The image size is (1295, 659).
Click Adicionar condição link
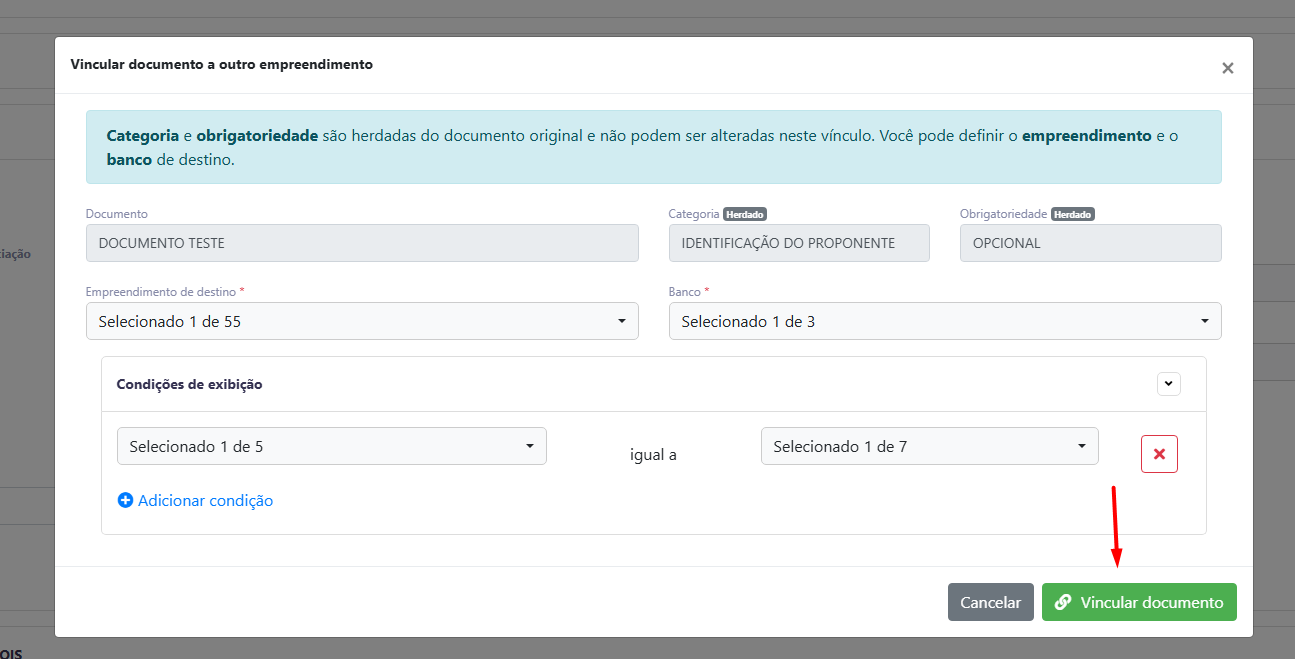205,501
